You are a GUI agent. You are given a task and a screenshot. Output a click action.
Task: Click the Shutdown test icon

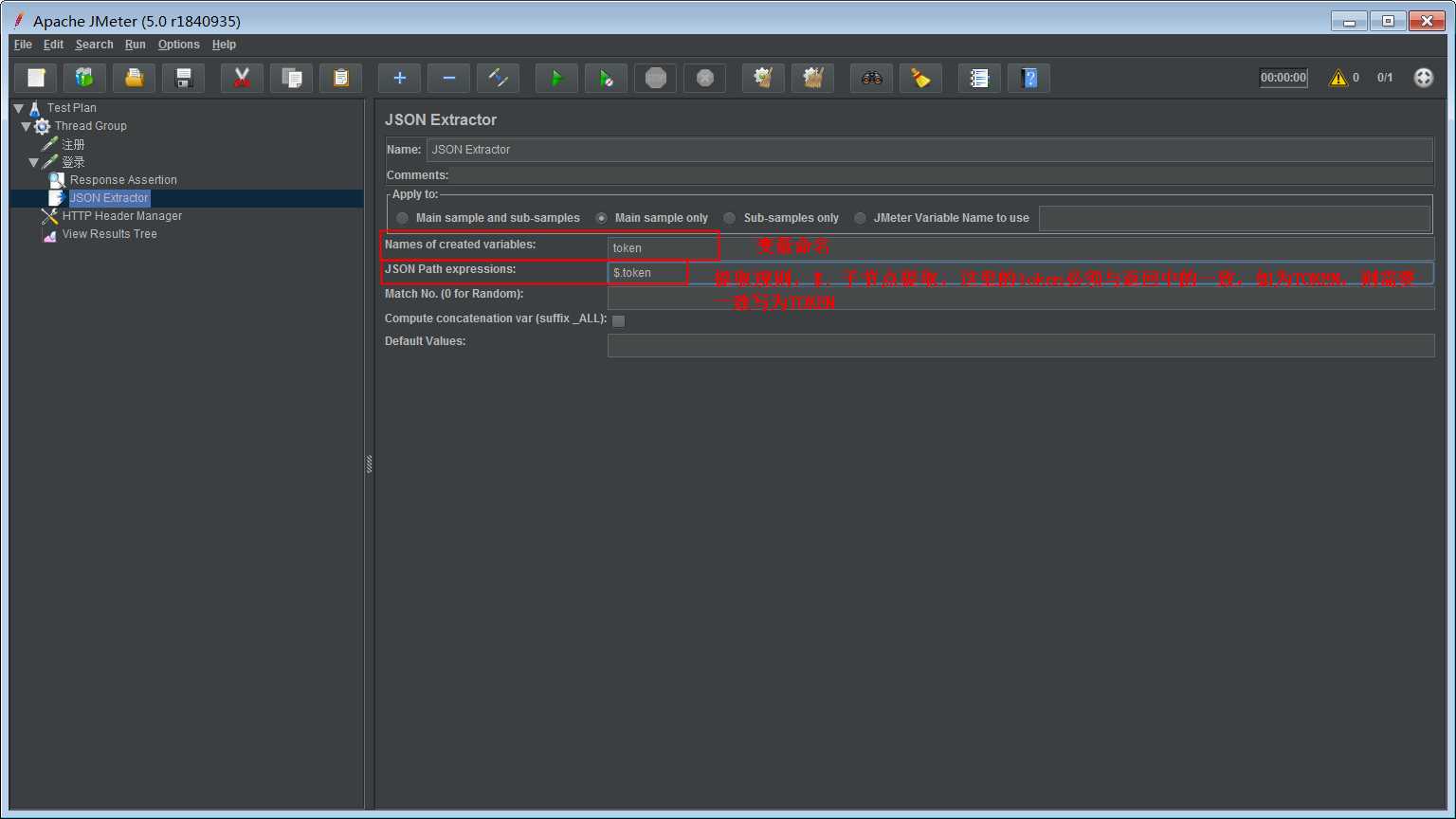(x=705, y=78)
